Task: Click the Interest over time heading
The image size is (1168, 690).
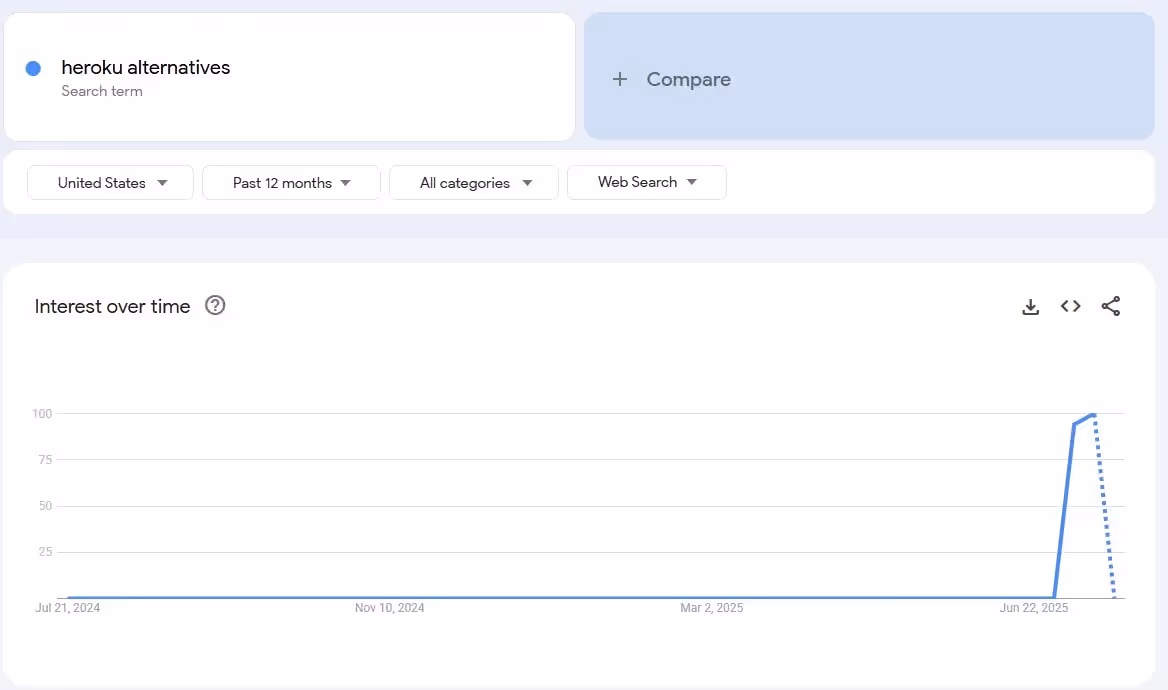Action: coord(112,306)
